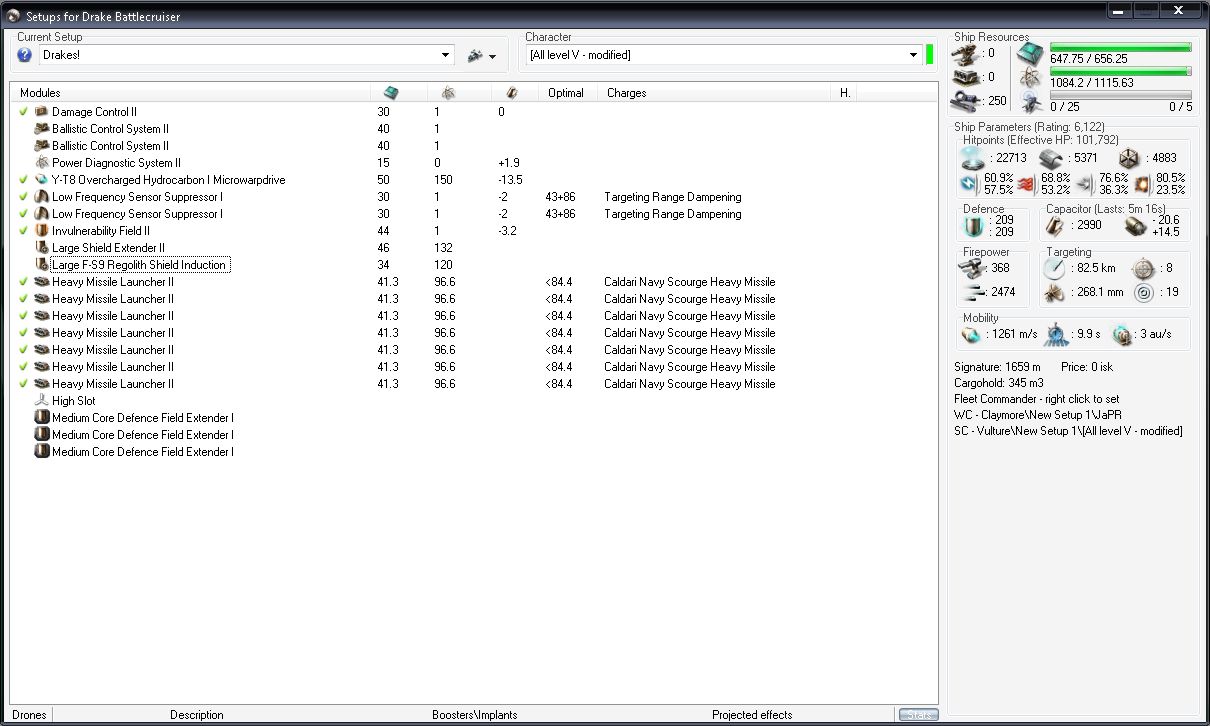
Task: Click the velocity icon showing 1261 m/s
Action: coord(972,334)
